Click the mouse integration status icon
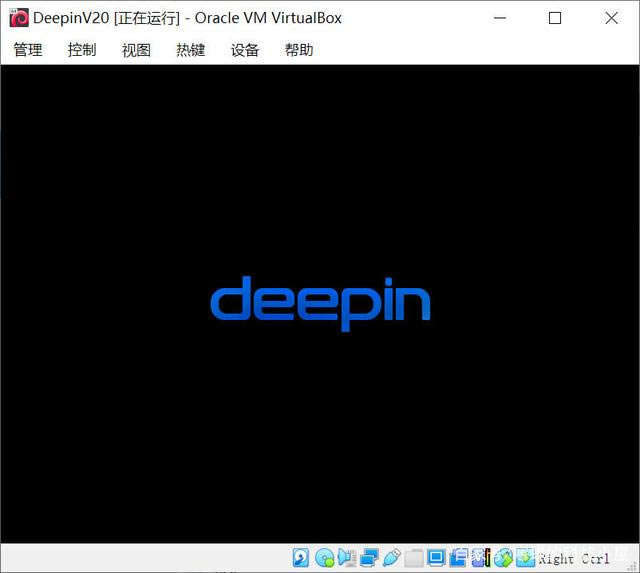Image resolution: width=640 pixels, height=573 pixels. point(503,558)
